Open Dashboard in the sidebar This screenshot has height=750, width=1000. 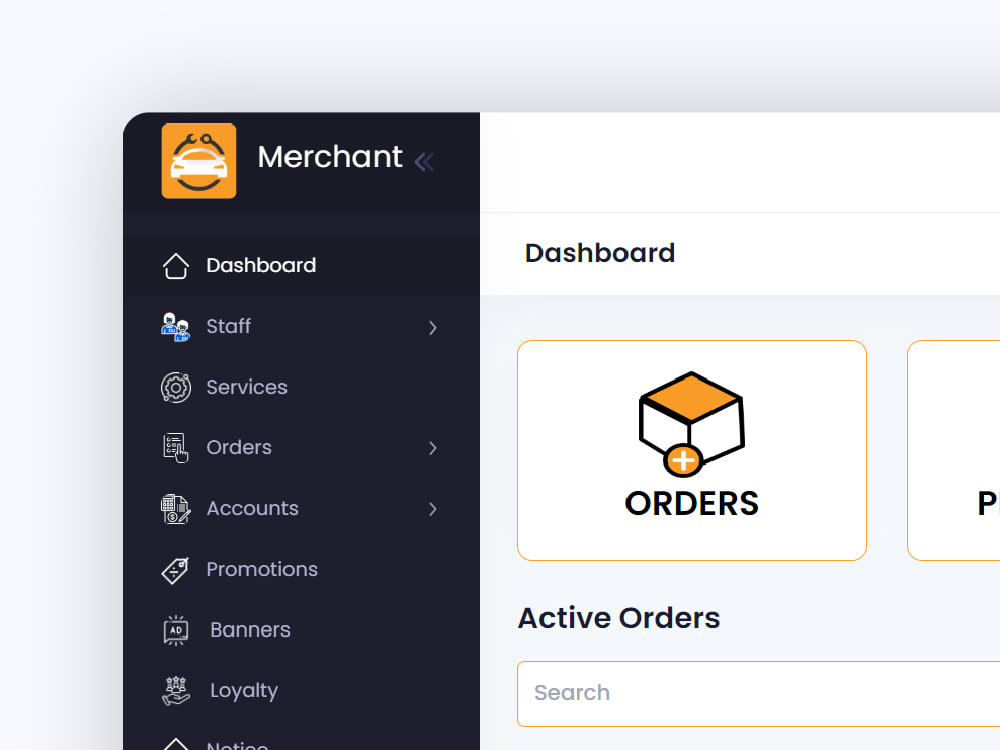coord(301,265)
